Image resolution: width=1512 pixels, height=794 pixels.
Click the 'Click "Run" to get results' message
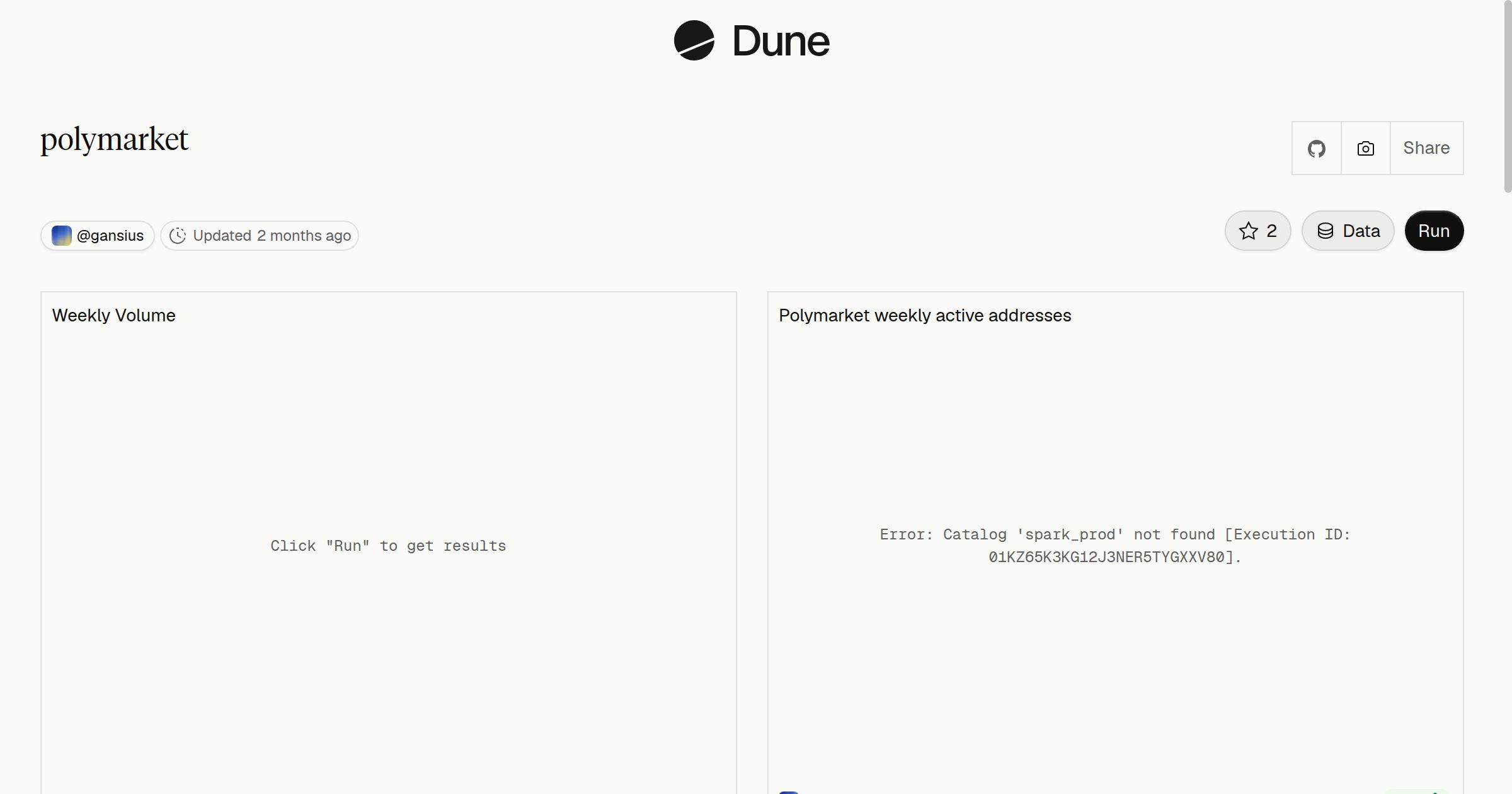[x=388, y=546]
